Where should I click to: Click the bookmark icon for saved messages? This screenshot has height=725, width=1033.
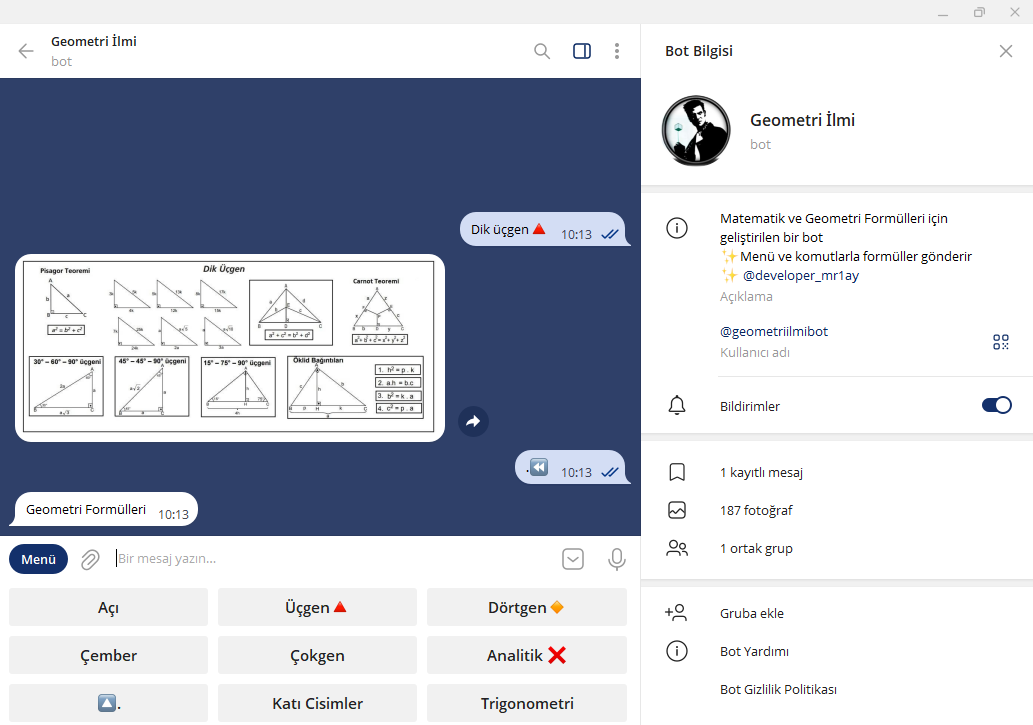point(677,472)
